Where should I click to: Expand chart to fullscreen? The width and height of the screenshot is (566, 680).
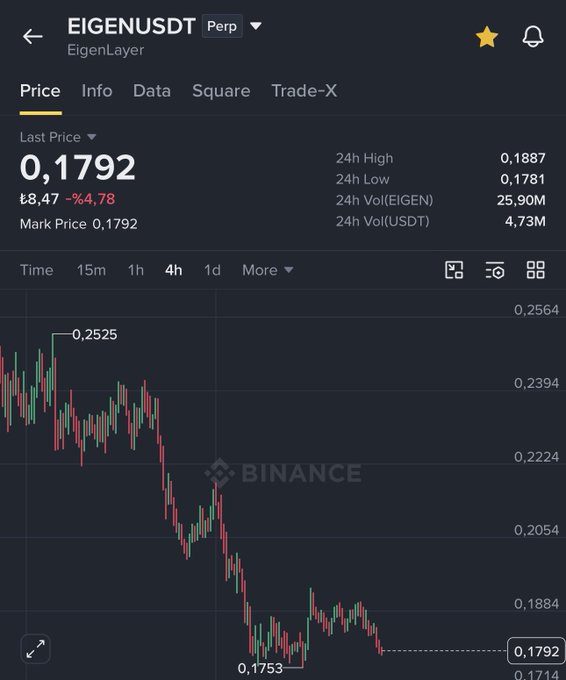[36, 649]
